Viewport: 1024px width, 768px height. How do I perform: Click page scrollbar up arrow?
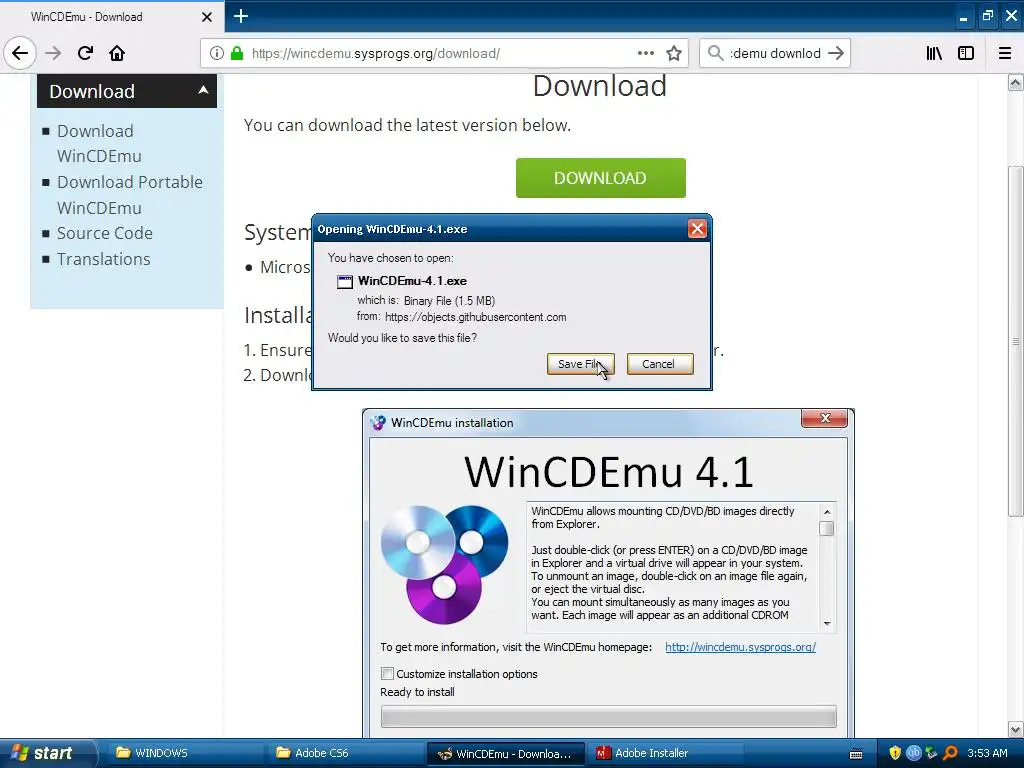pos(1015,82)
